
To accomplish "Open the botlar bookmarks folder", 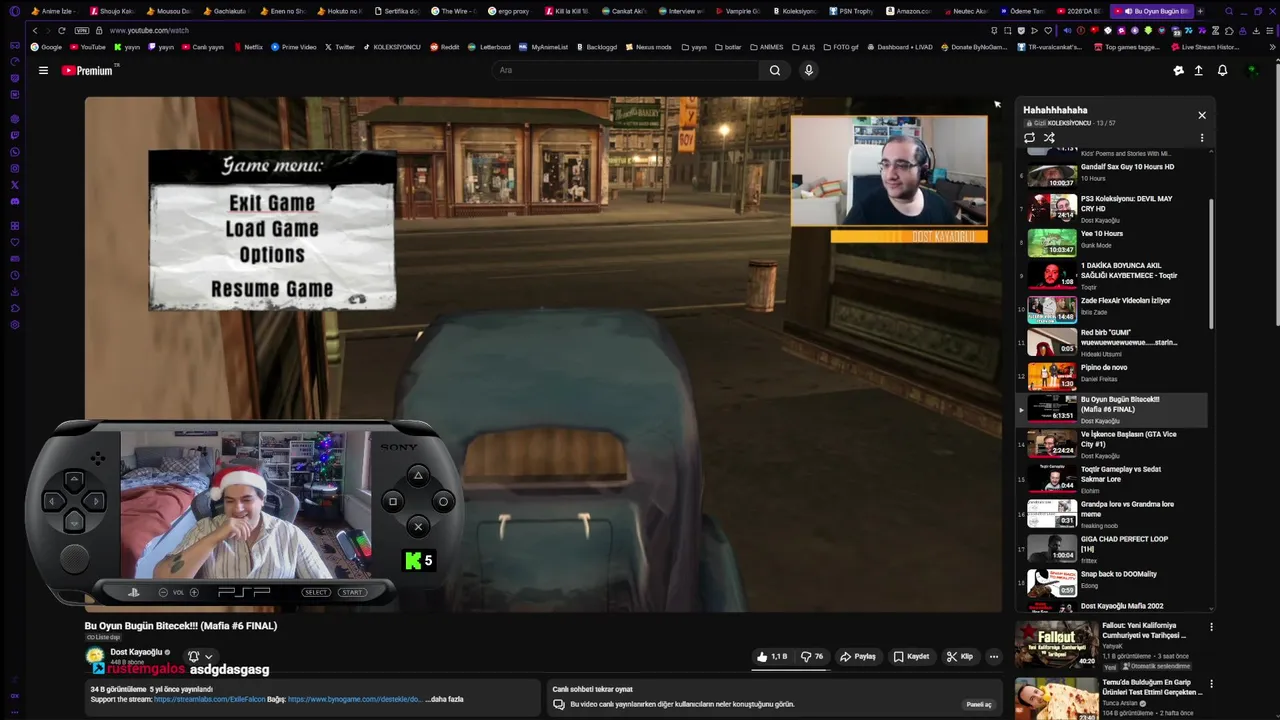I will pyautogui.click(x=728, y=47).
